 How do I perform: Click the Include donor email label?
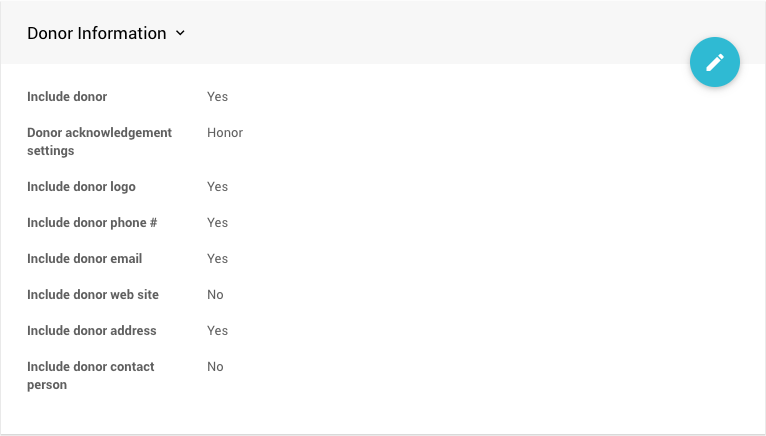point(84,259)
